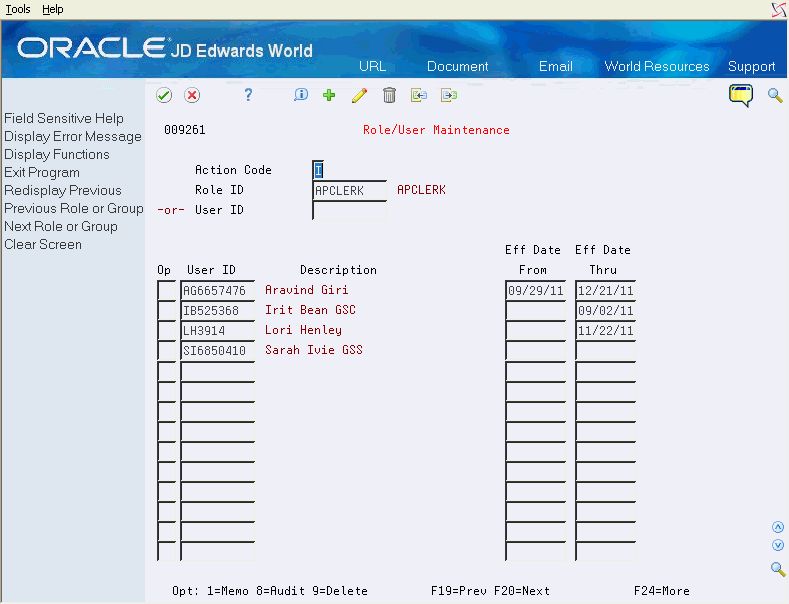Click Eff Date Thru 12/21/11 field
Viewport: 789px width, 604px height.
pyautogui.click(x=606, y=290)
